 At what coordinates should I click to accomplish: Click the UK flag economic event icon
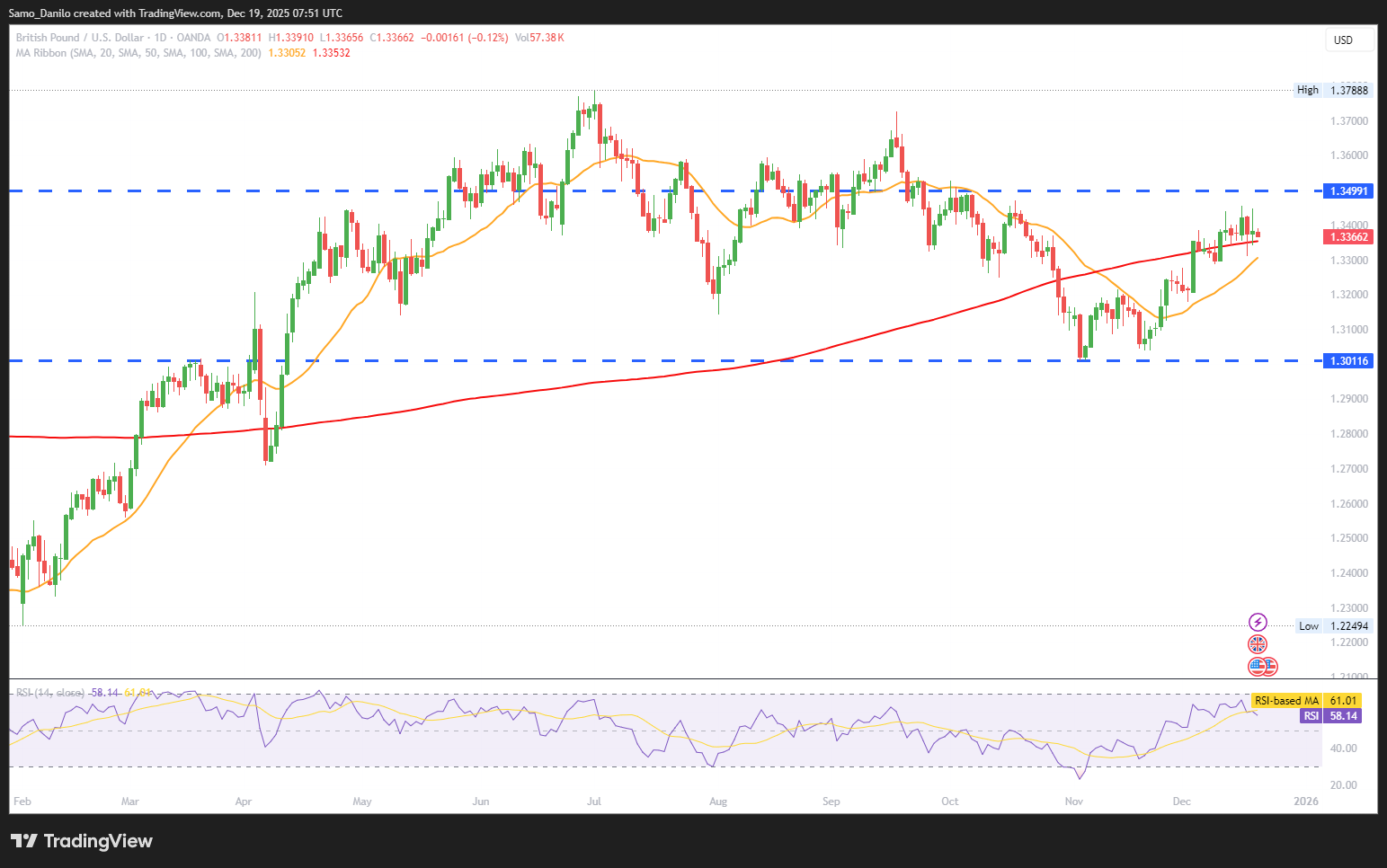click(x=1258, y=644)
